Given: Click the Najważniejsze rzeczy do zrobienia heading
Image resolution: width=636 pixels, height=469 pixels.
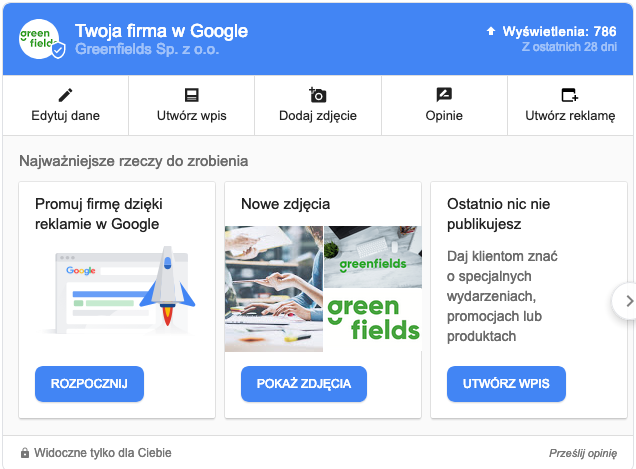Looking at the screenshot, I should click(x=133, y=161).
